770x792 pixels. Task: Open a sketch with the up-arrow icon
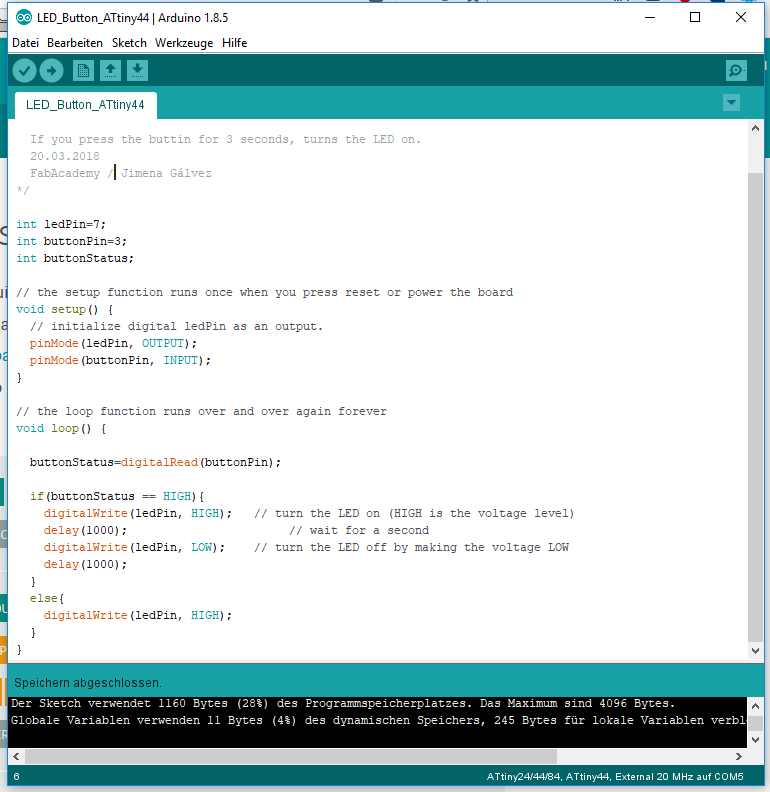pyautogui.click(x=110, y=71)
